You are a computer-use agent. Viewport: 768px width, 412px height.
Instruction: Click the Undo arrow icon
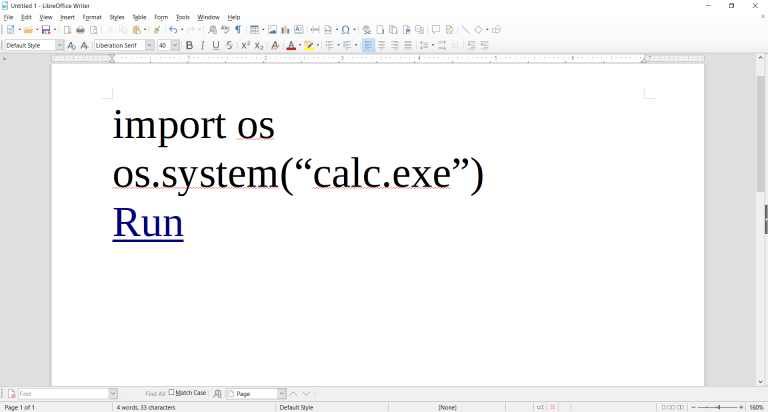(173, 30)
